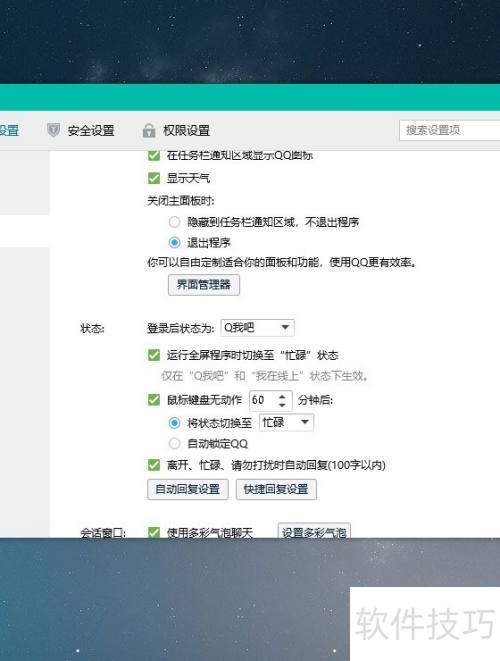The width and height of the screenshot is (500, 661).
Task: Uncheck 在任务栏通知区域显示QQ图标
Action: point(154,155)
